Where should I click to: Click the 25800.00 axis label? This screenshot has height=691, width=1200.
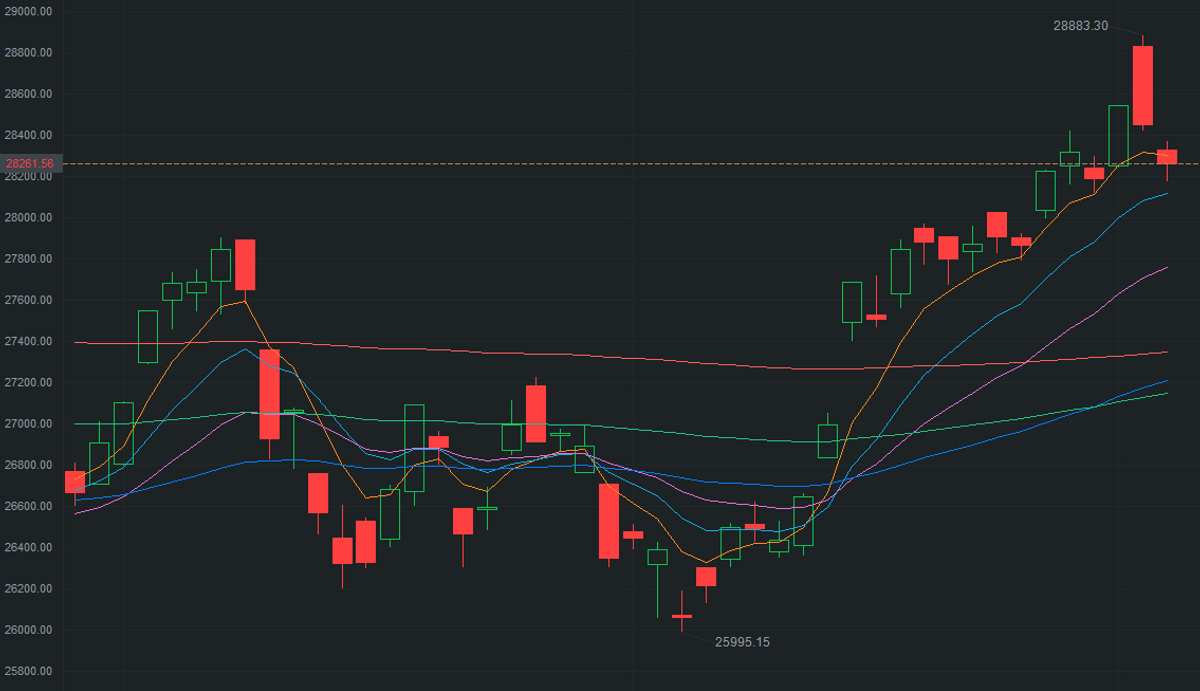(28, 671)
